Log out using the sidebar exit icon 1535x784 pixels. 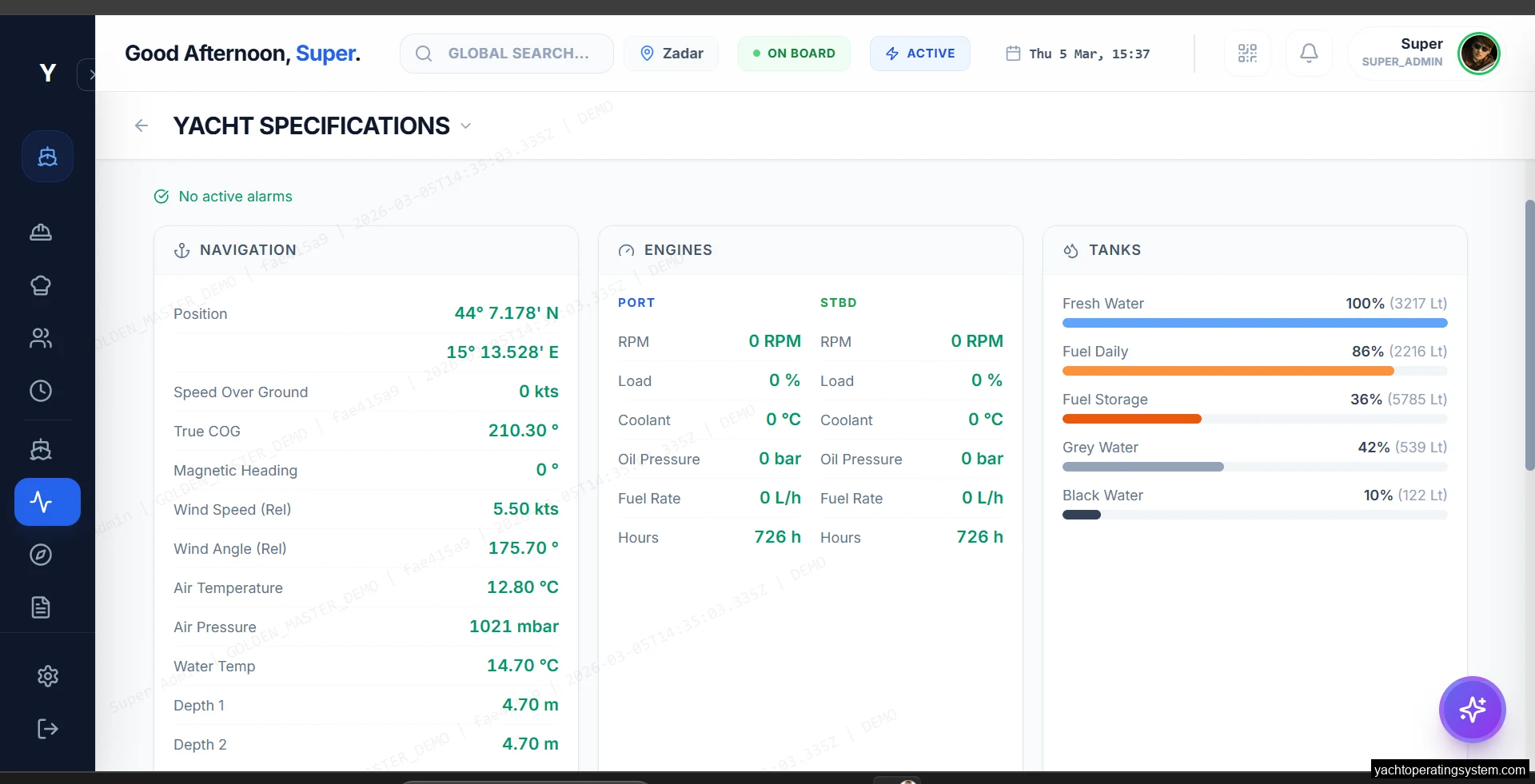click(47, 729)
